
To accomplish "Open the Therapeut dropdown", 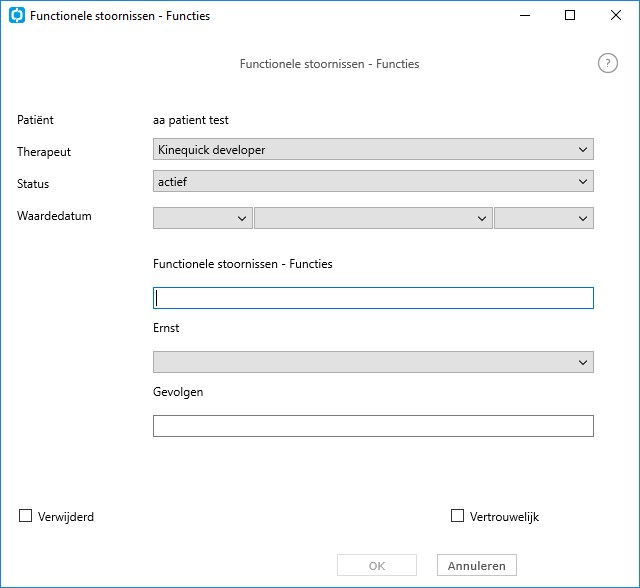I will click(373, 149).
